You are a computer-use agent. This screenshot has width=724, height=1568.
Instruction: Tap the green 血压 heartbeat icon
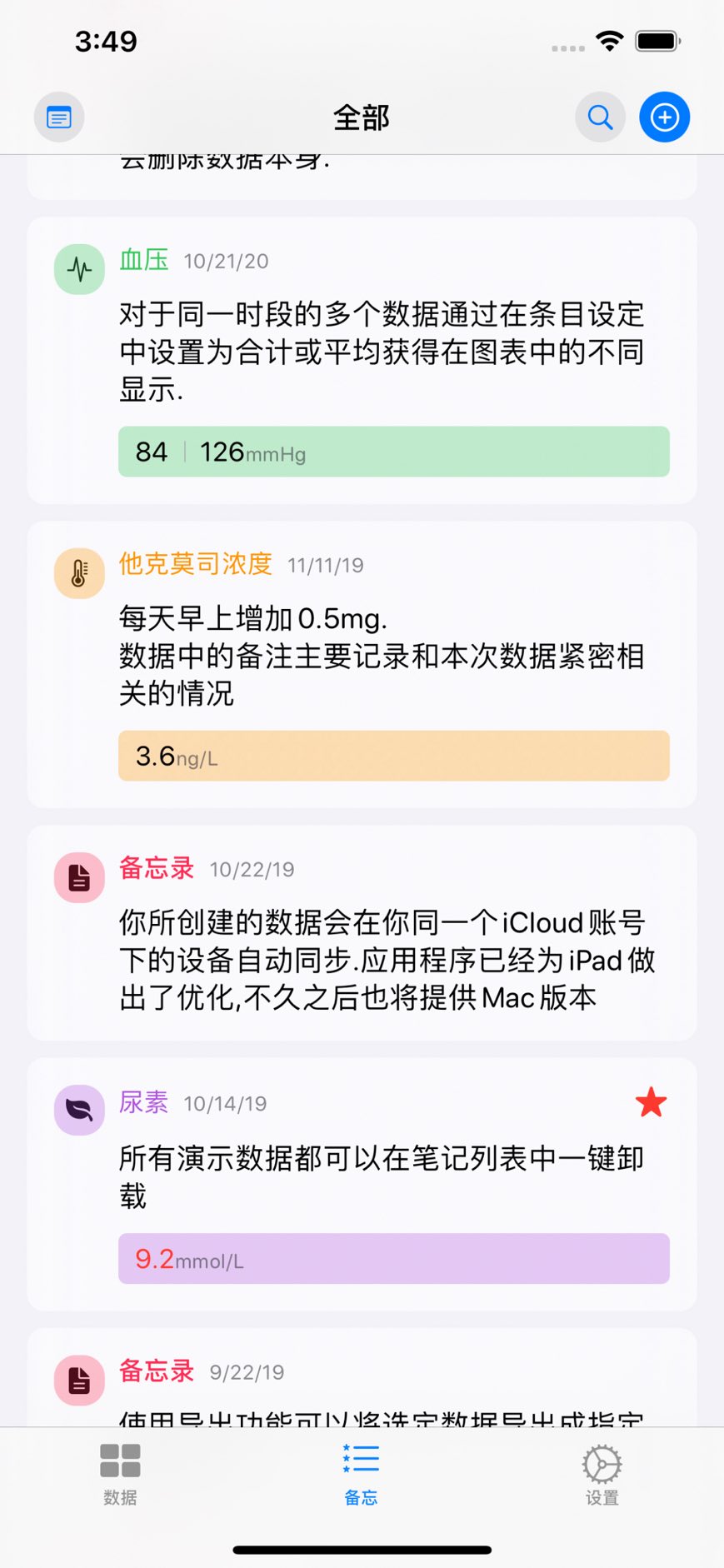79,269
